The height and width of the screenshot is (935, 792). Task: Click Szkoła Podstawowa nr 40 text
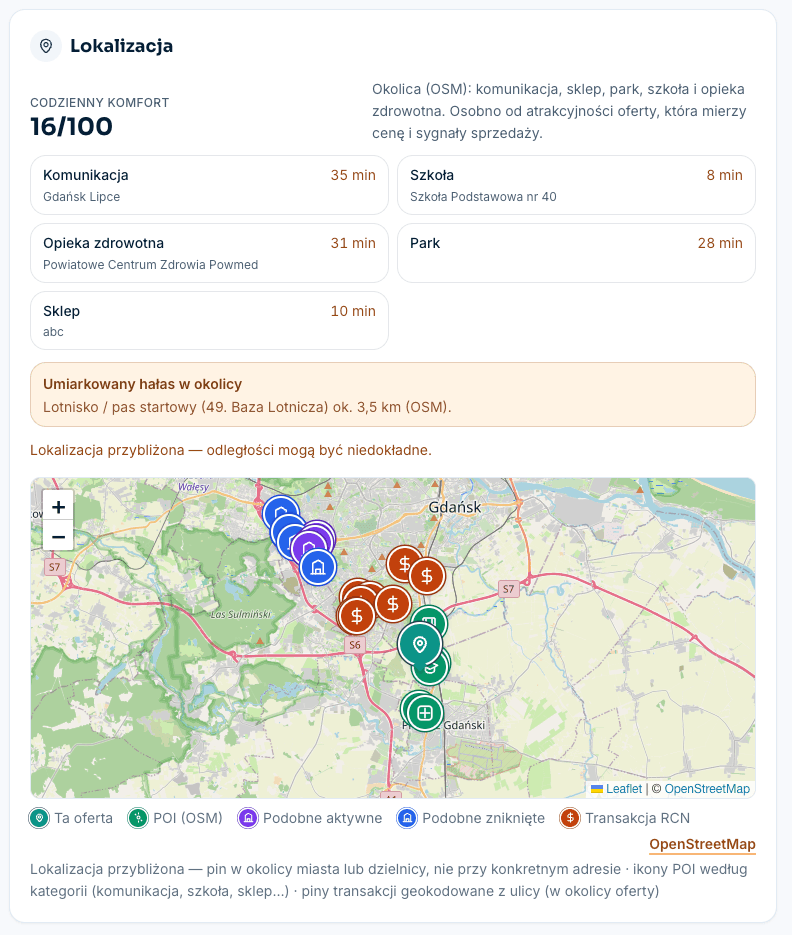point(483,197)
